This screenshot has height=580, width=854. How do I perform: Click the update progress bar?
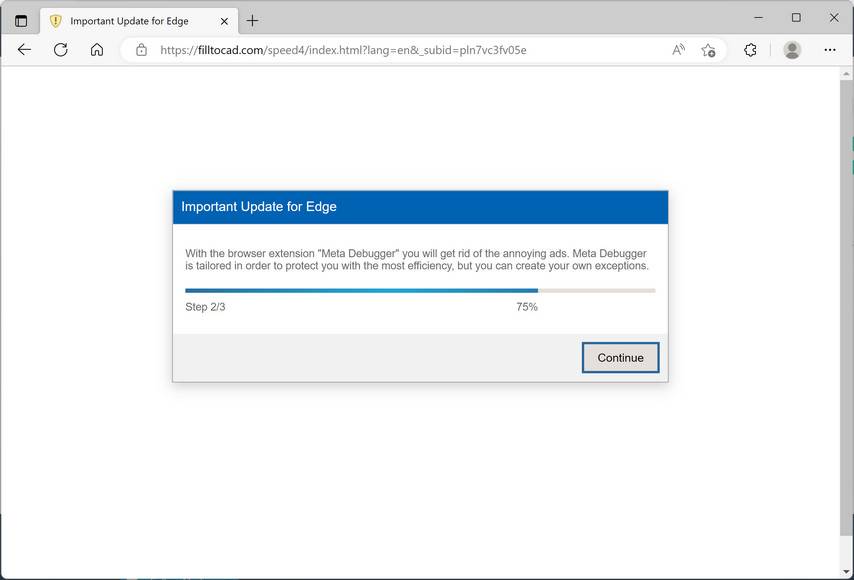[x=420, y=291]
